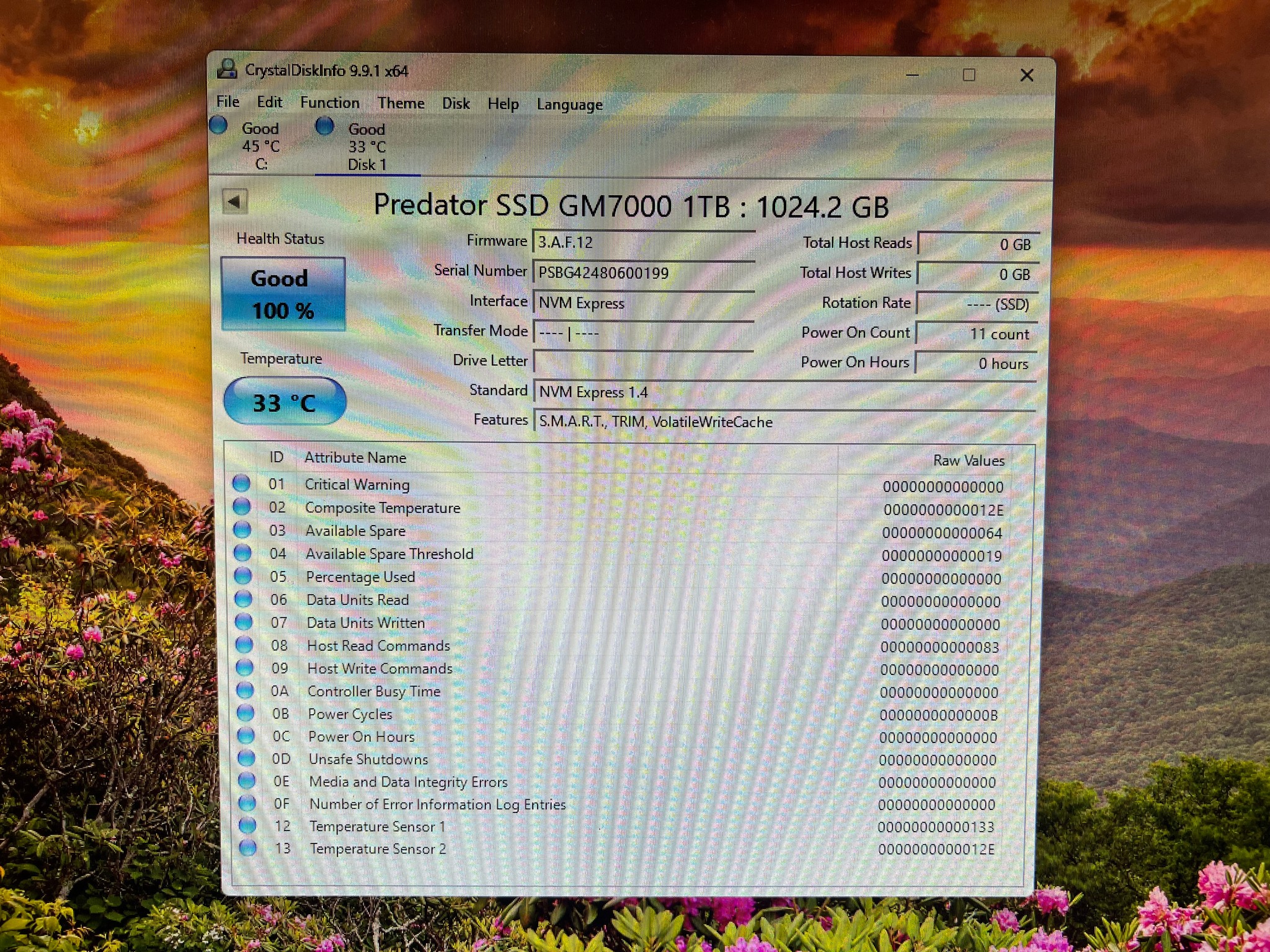Click the Serial Number field PSBG42480600199
Viewport: 1270px width, 952px height.
click(644, 272)
